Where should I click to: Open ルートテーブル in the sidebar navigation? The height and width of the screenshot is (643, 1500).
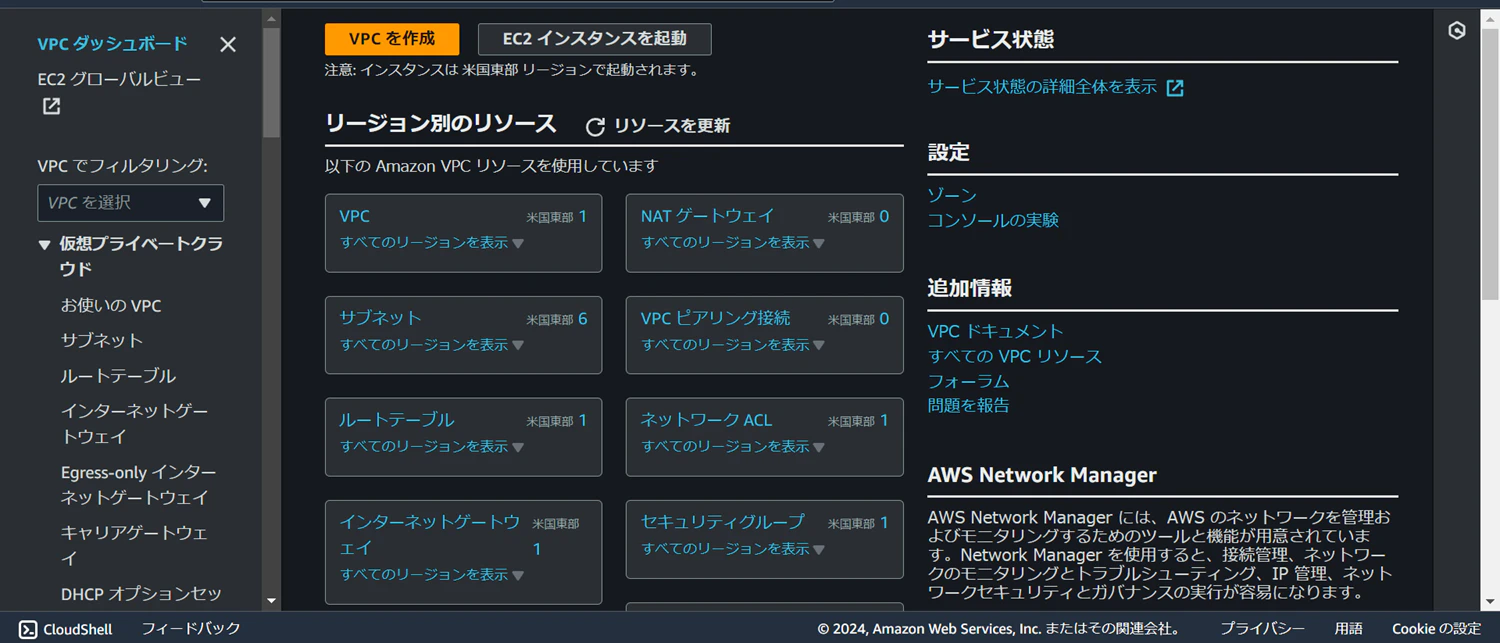[118, 376]
